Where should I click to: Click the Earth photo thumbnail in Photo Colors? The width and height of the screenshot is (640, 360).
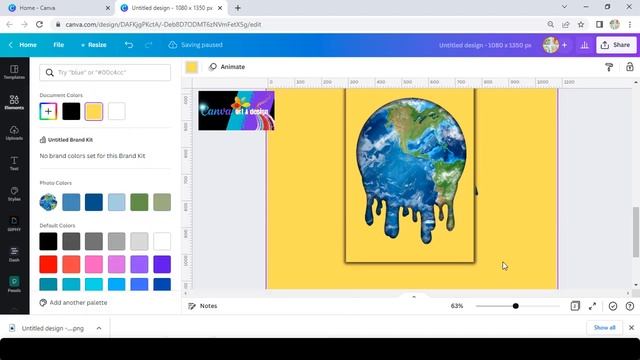click(x=48, y=202)
